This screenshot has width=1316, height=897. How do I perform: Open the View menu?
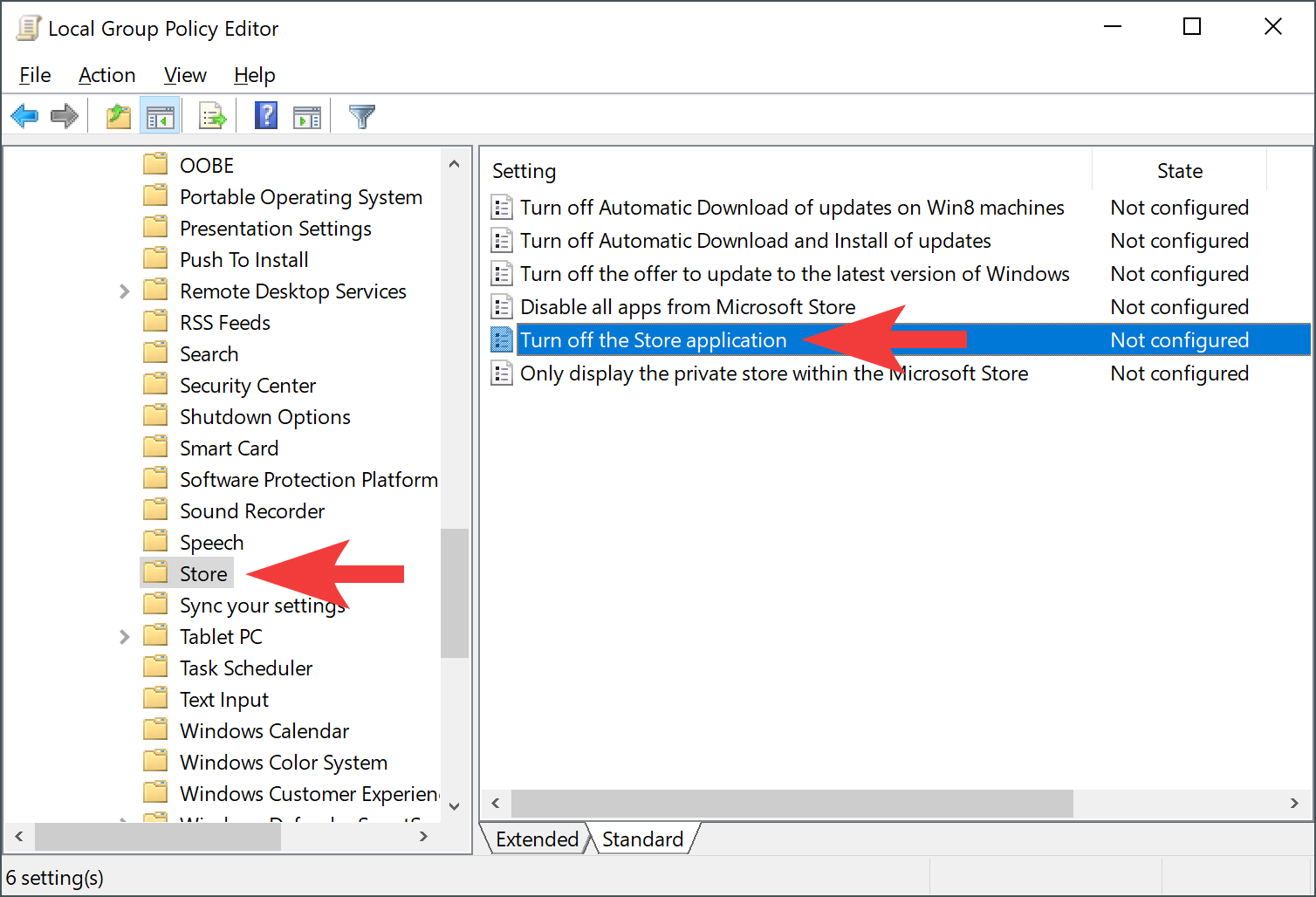[185, 75]
